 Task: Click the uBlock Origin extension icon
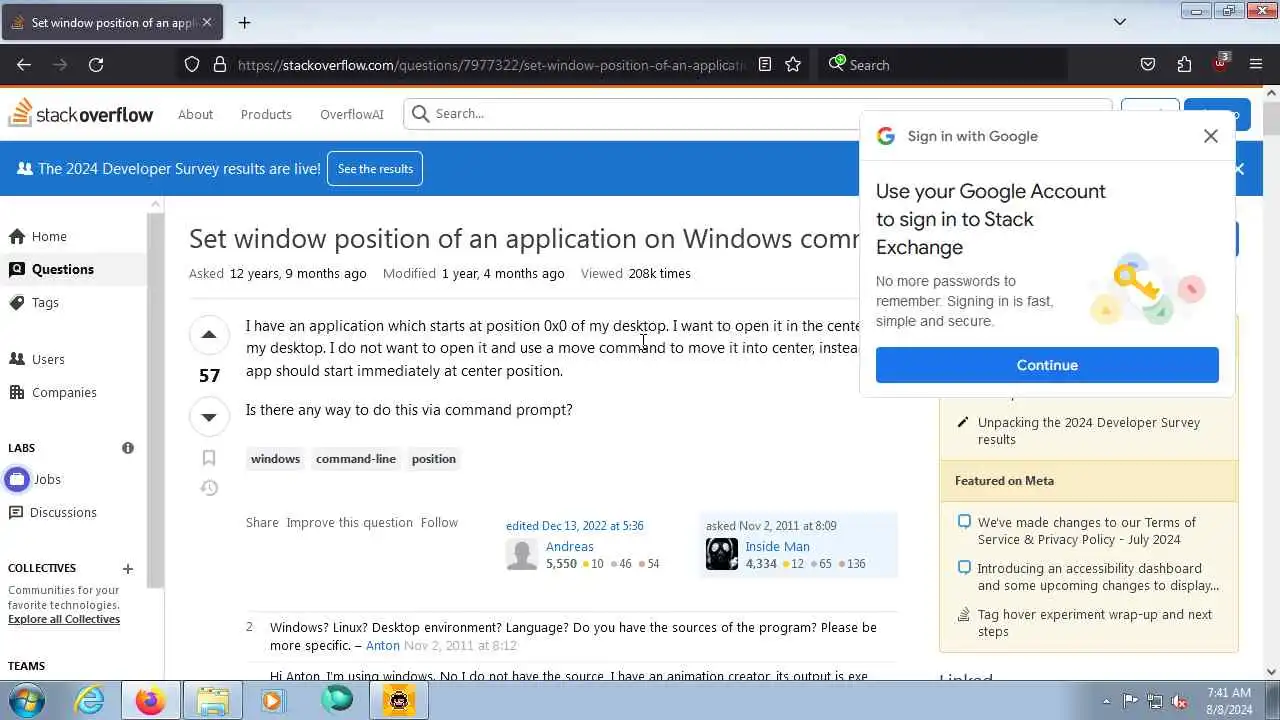click(1220, 64)
